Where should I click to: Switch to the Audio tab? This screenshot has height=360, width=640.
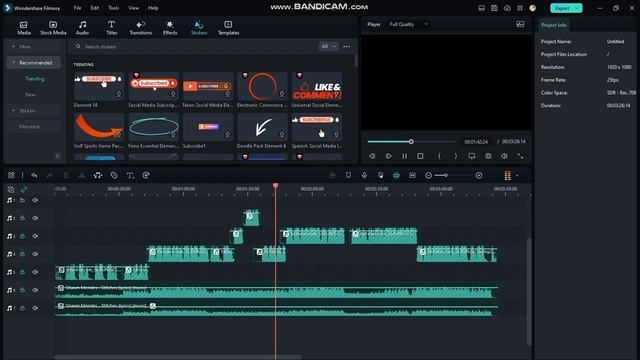coord(82,28)
